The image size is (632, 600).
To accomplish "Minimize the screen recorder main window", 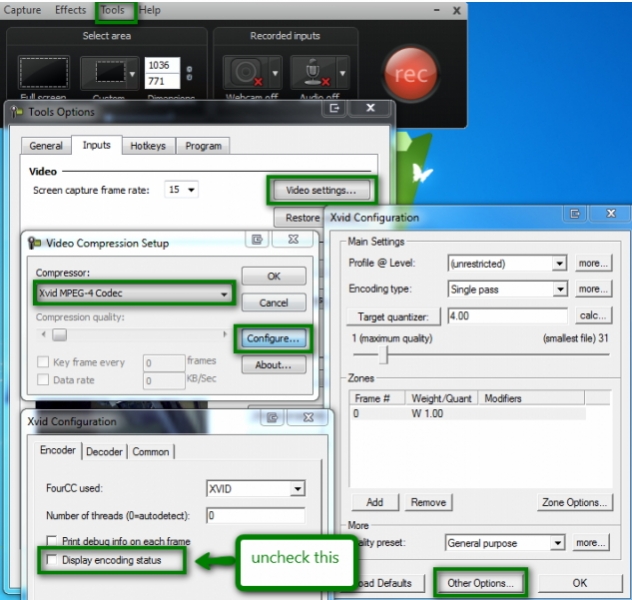I will tap(437, 10).
